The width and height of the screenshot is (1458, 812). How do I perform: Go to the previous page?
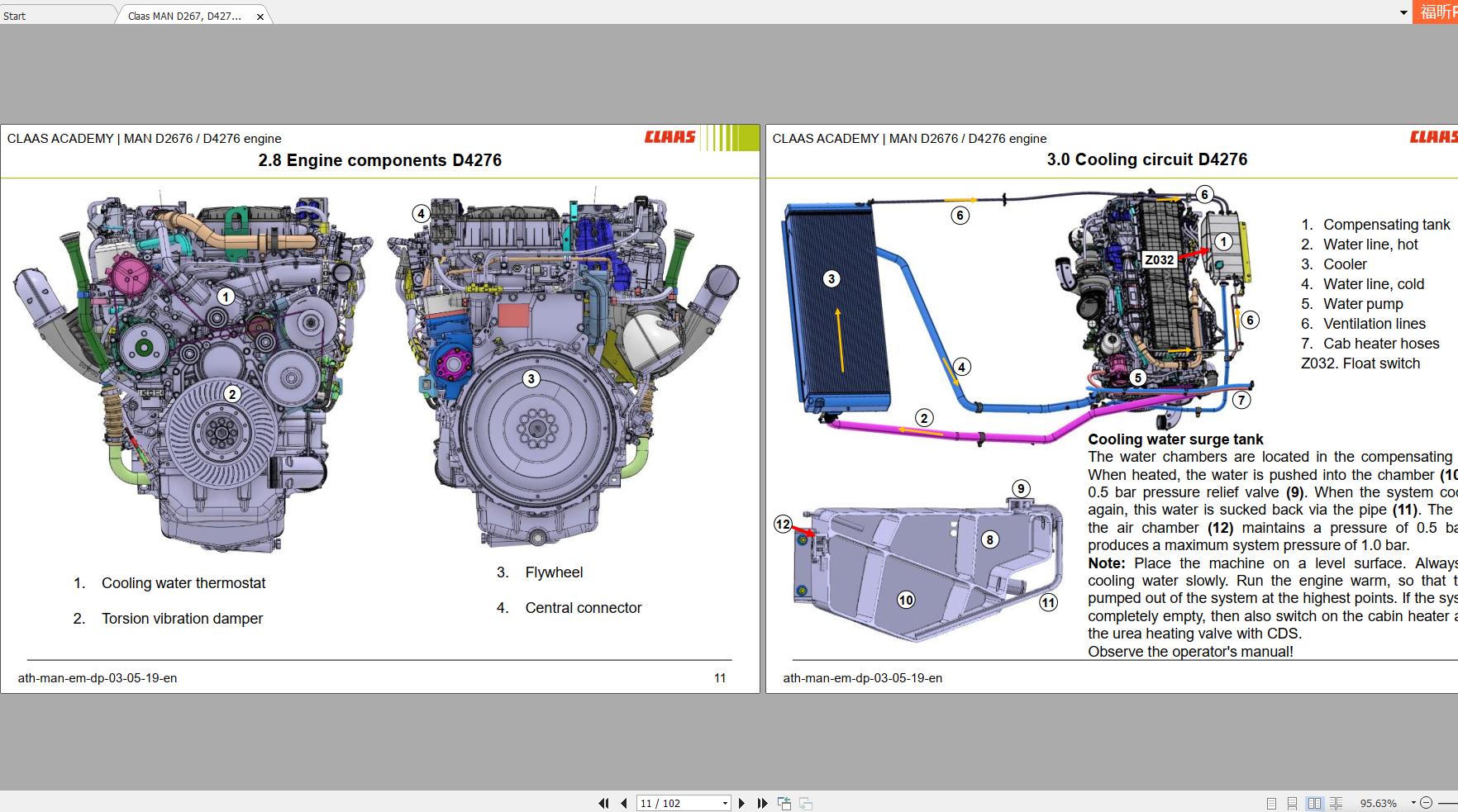(624, 802)
